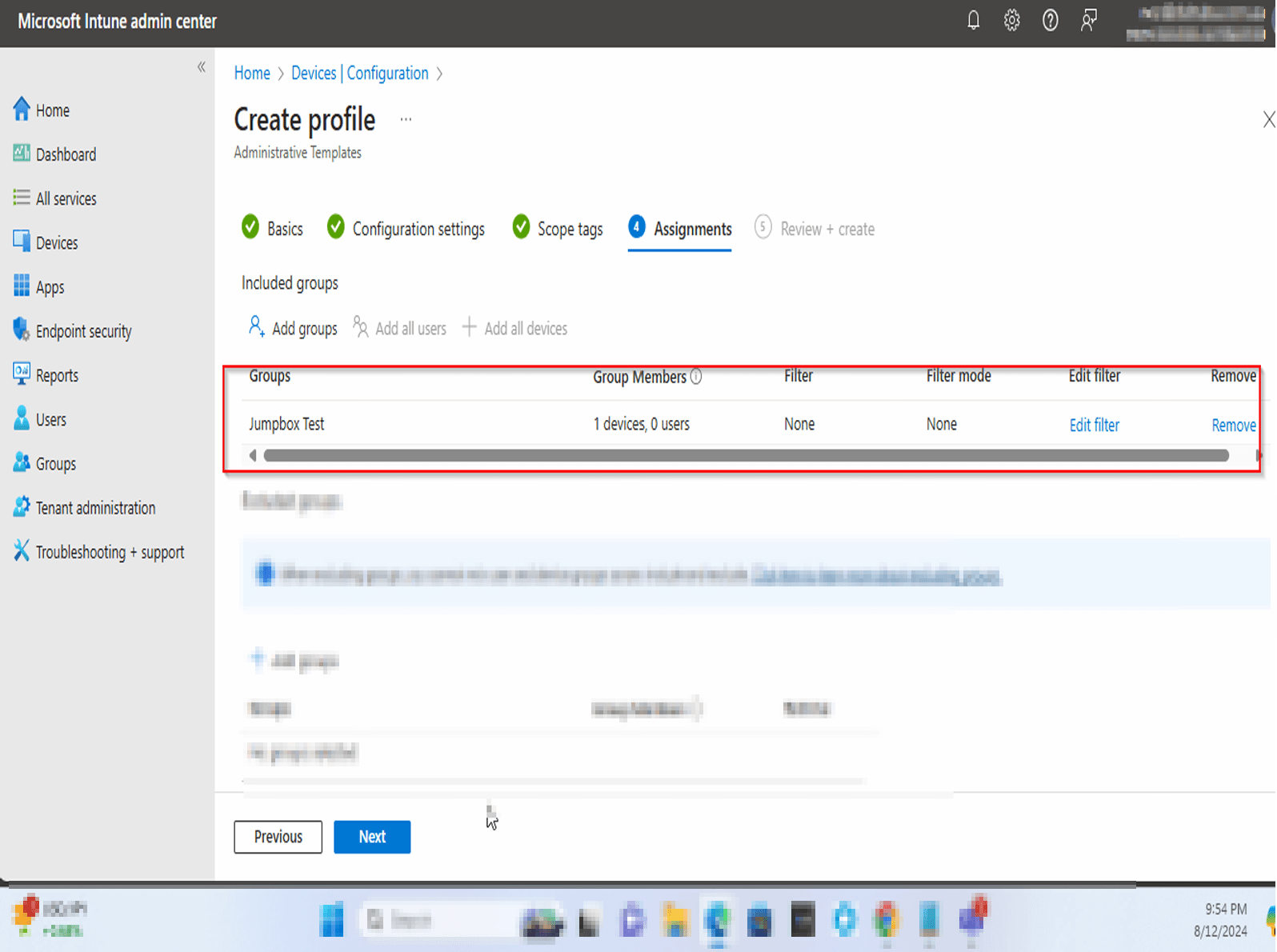The width and height of the screenshot is (1277, 952).
Task: Close the Create profile pane
Action: point(1268,120)
